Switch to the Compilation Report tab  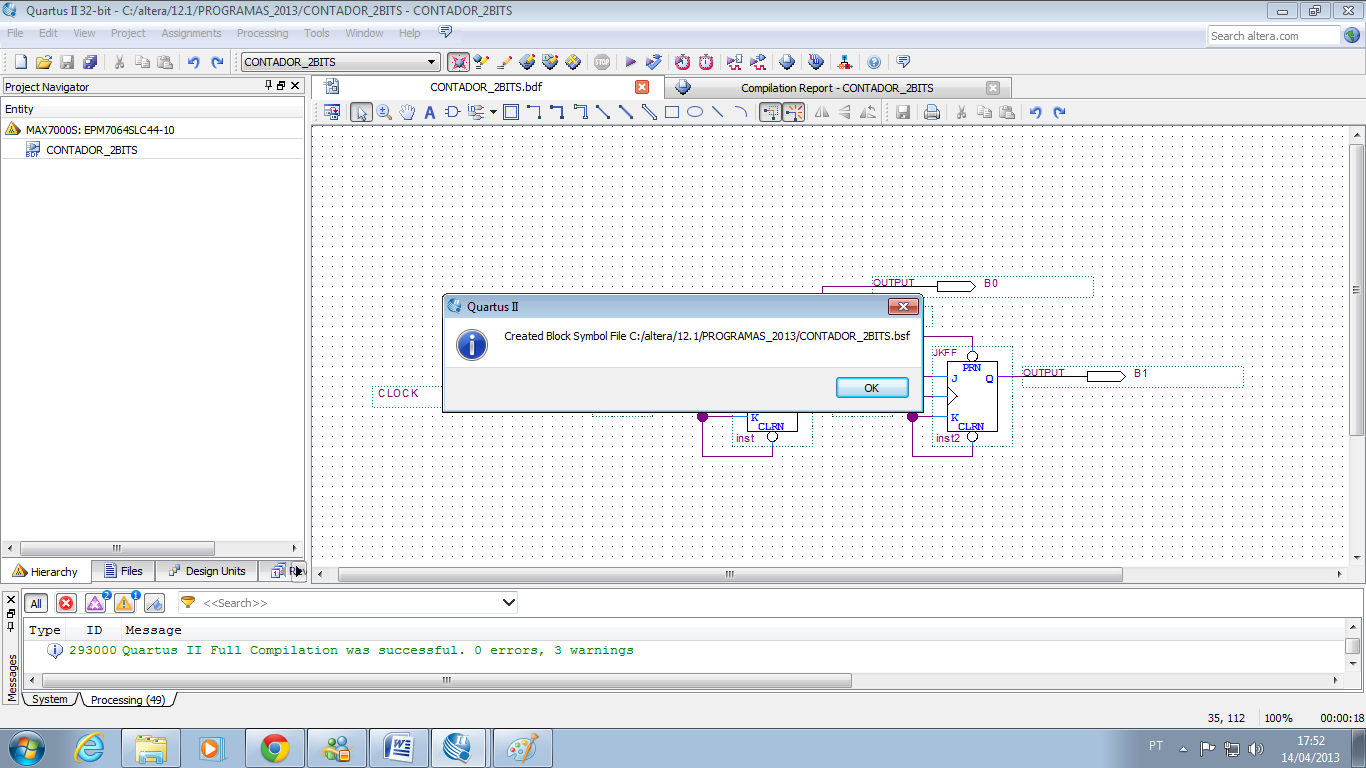point(837,87)
